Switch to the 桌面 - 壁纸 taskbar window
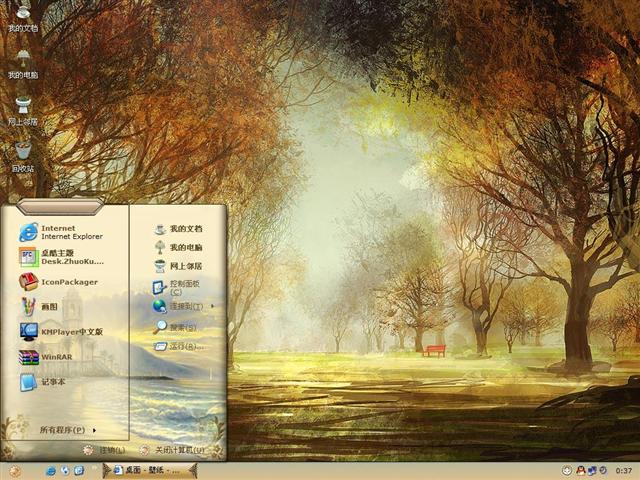The image size is (640, 480). click(150, 470)
